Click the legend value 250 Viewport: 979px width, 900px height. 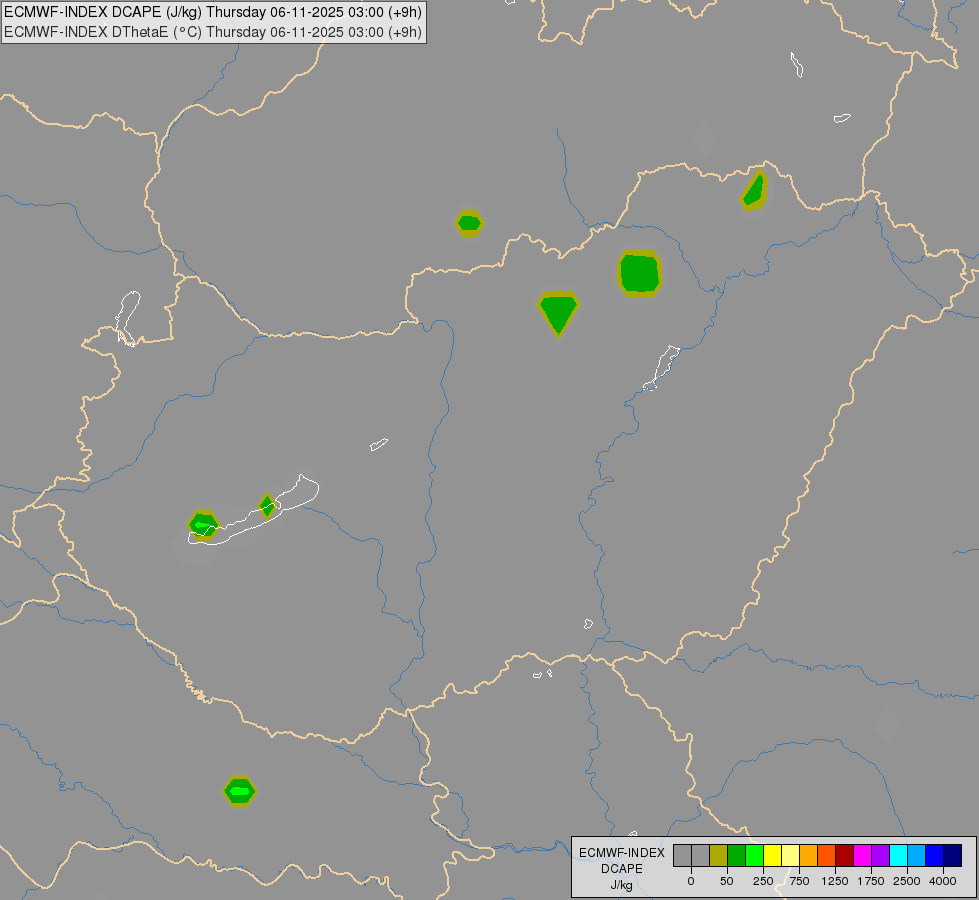pos(763,881)
